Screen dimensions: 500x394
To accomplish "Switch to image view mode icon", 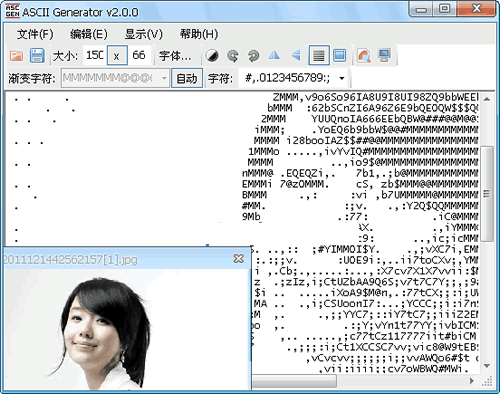I will [340, 55].
